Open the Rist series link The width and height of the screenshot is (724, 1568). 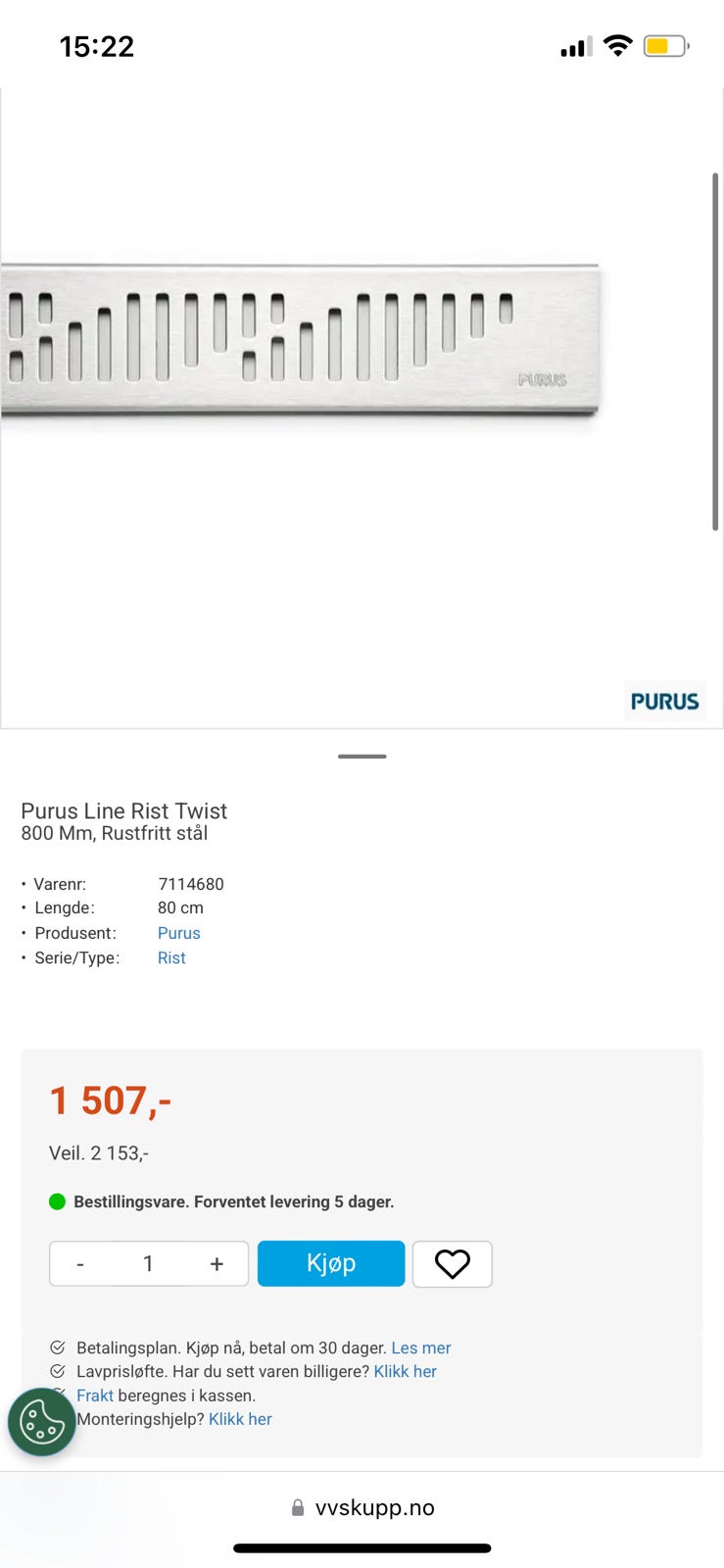tap(171, 957)
